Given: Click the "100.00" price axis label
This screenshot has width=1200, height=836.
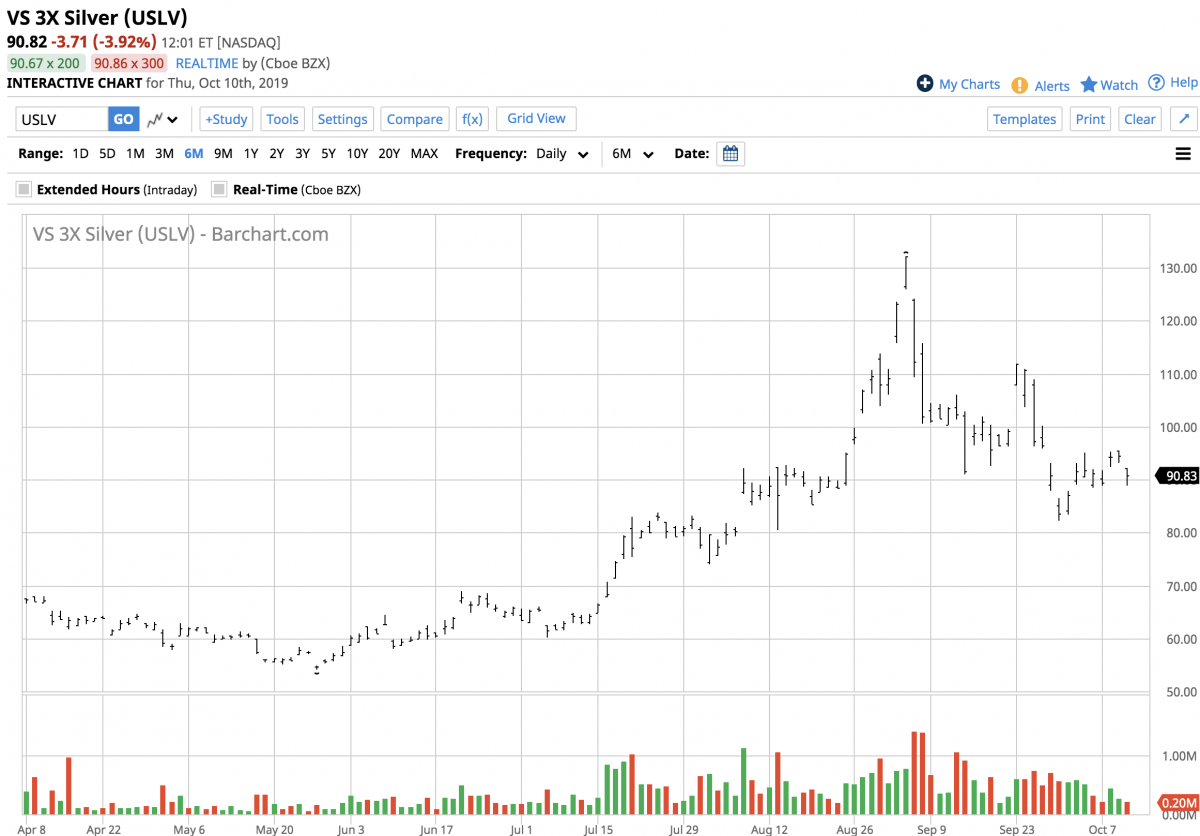Looking at the screenshot, I should [1178, 427].
